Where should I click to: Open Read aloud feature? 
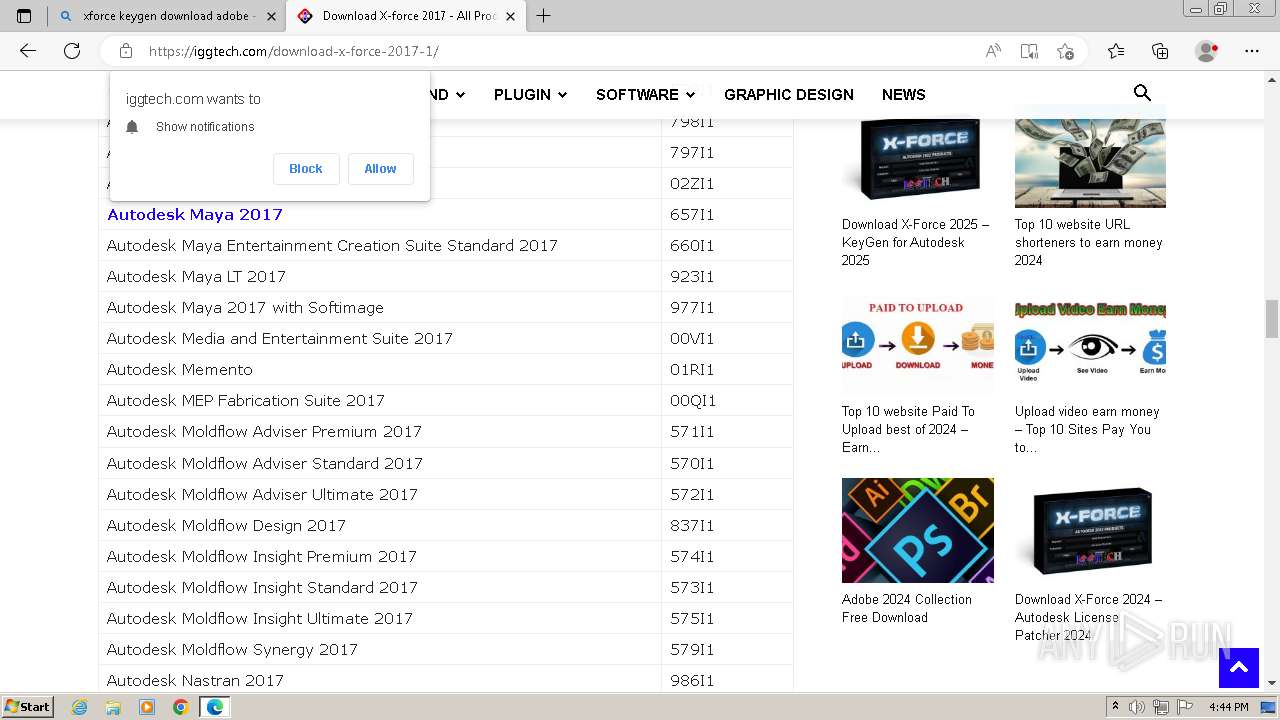(x=993, y=51)
